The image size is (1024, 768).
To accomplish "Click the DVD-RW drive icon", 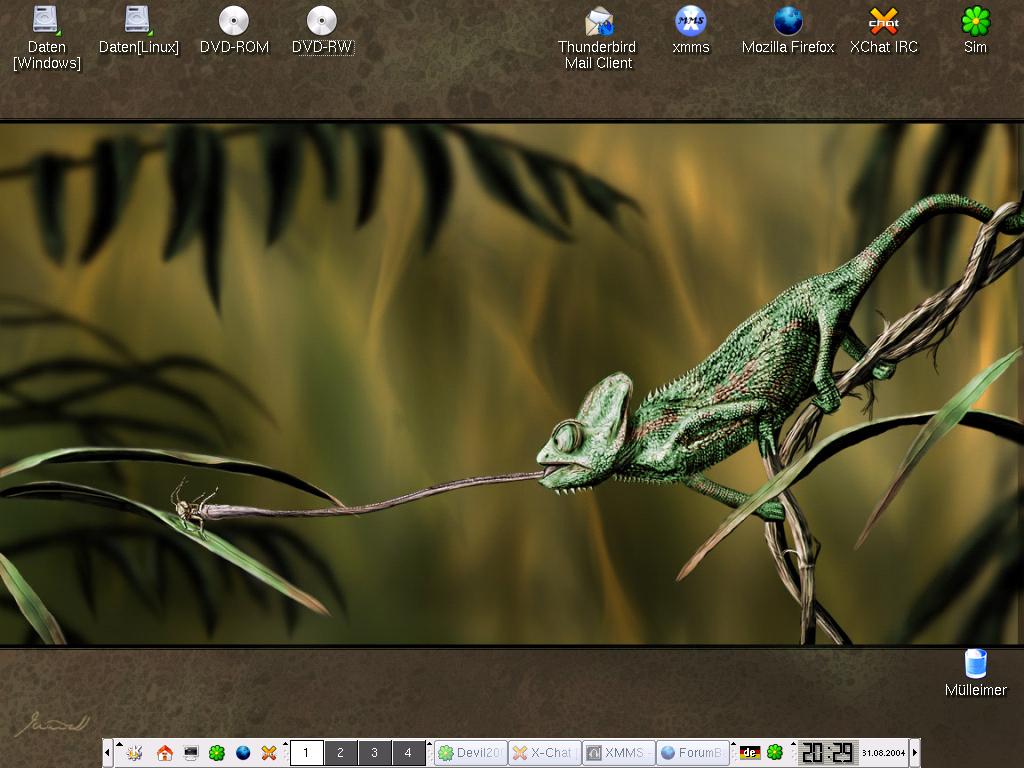I will pyautogui.click(x=322, y=22).
